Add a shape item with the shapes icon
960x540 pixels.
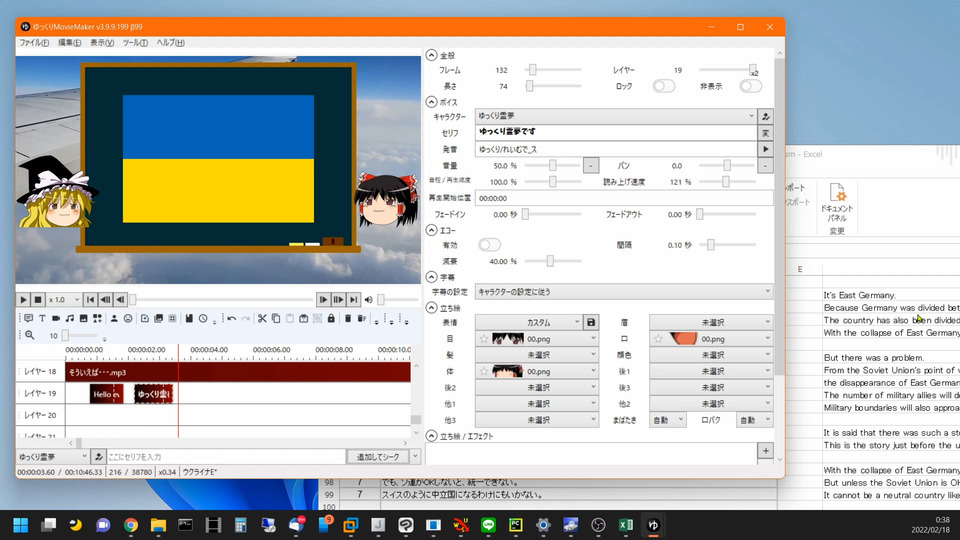(x=97, y=318)
